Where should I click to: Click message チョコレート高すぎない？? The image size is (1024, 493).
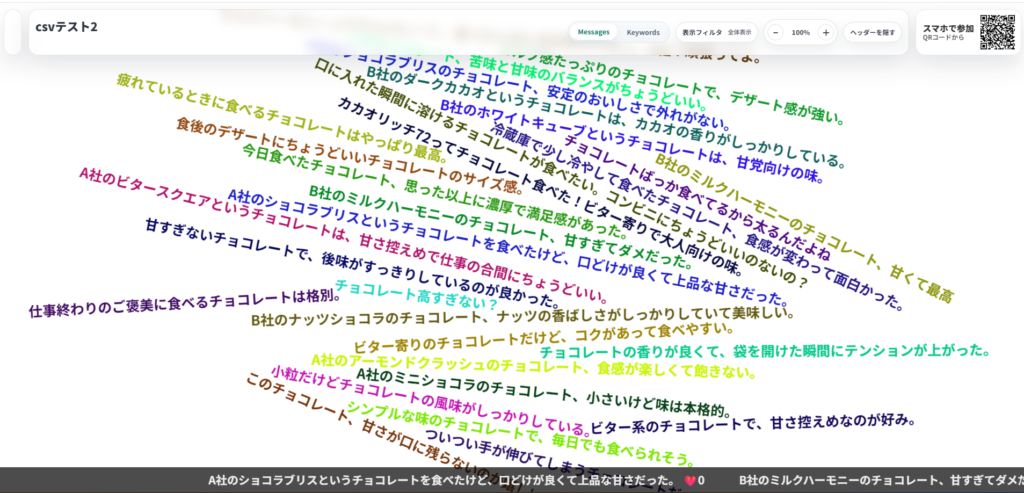416,295
